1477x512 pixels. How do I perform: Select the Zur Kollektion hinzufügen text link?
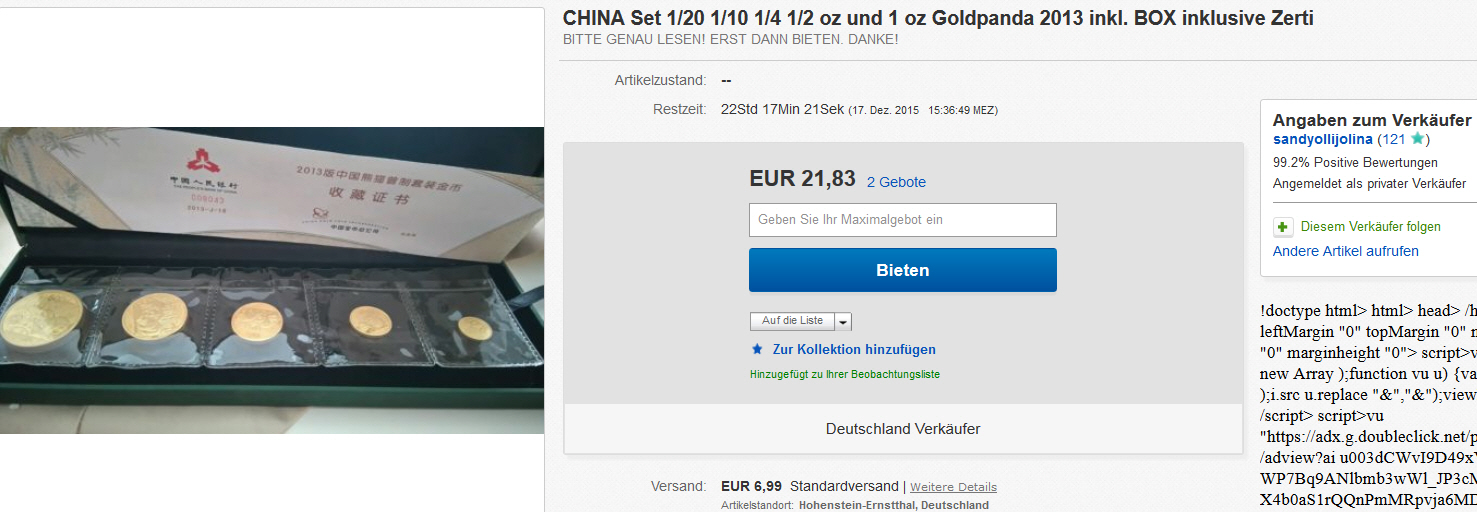click(x=854, y=349)
